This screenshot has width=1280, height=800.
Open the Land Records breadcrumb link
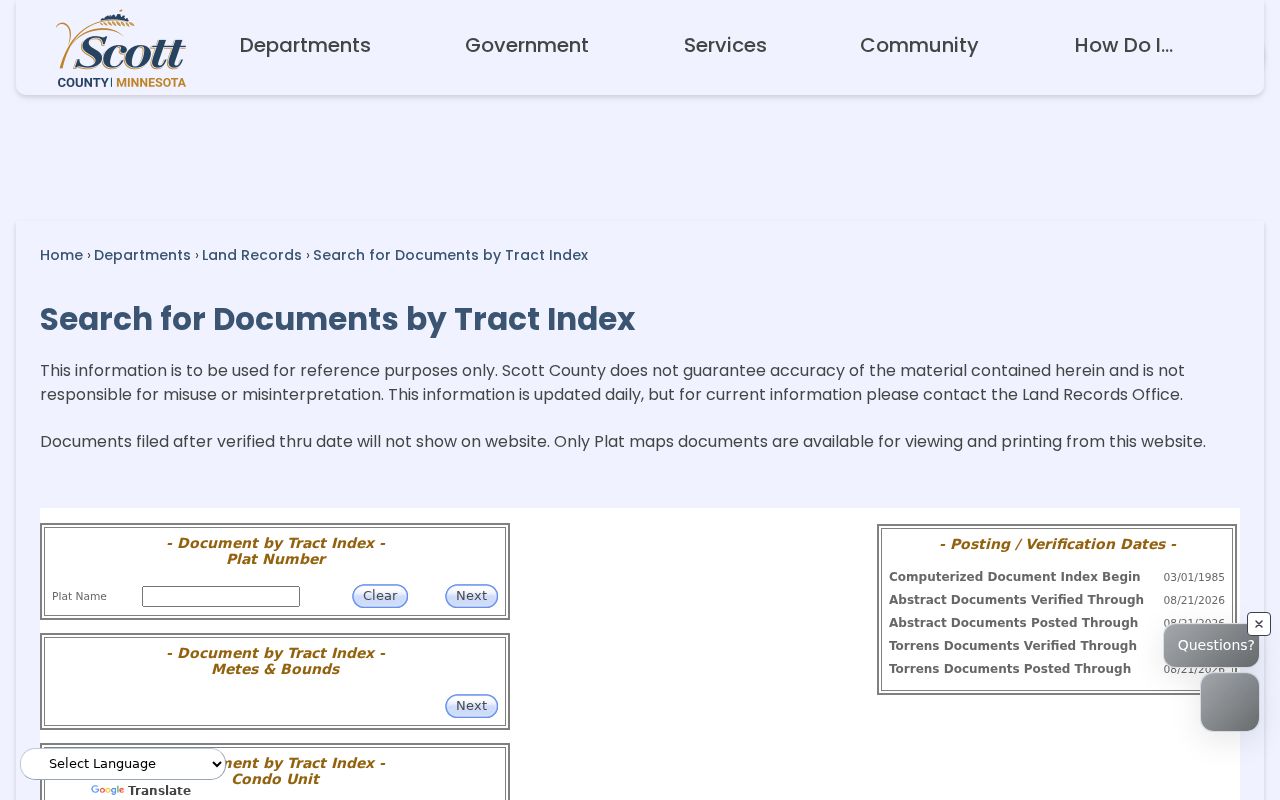coord(252,255)
